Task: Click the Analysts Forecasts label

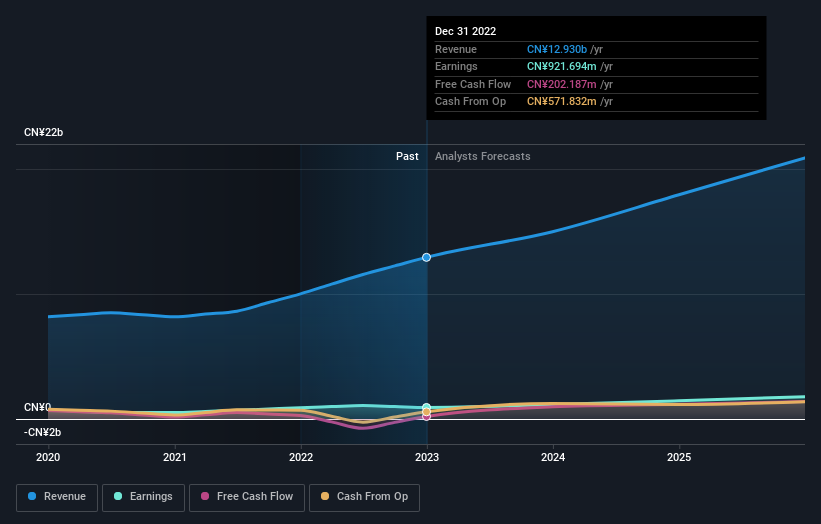Action: pos(483,156)
